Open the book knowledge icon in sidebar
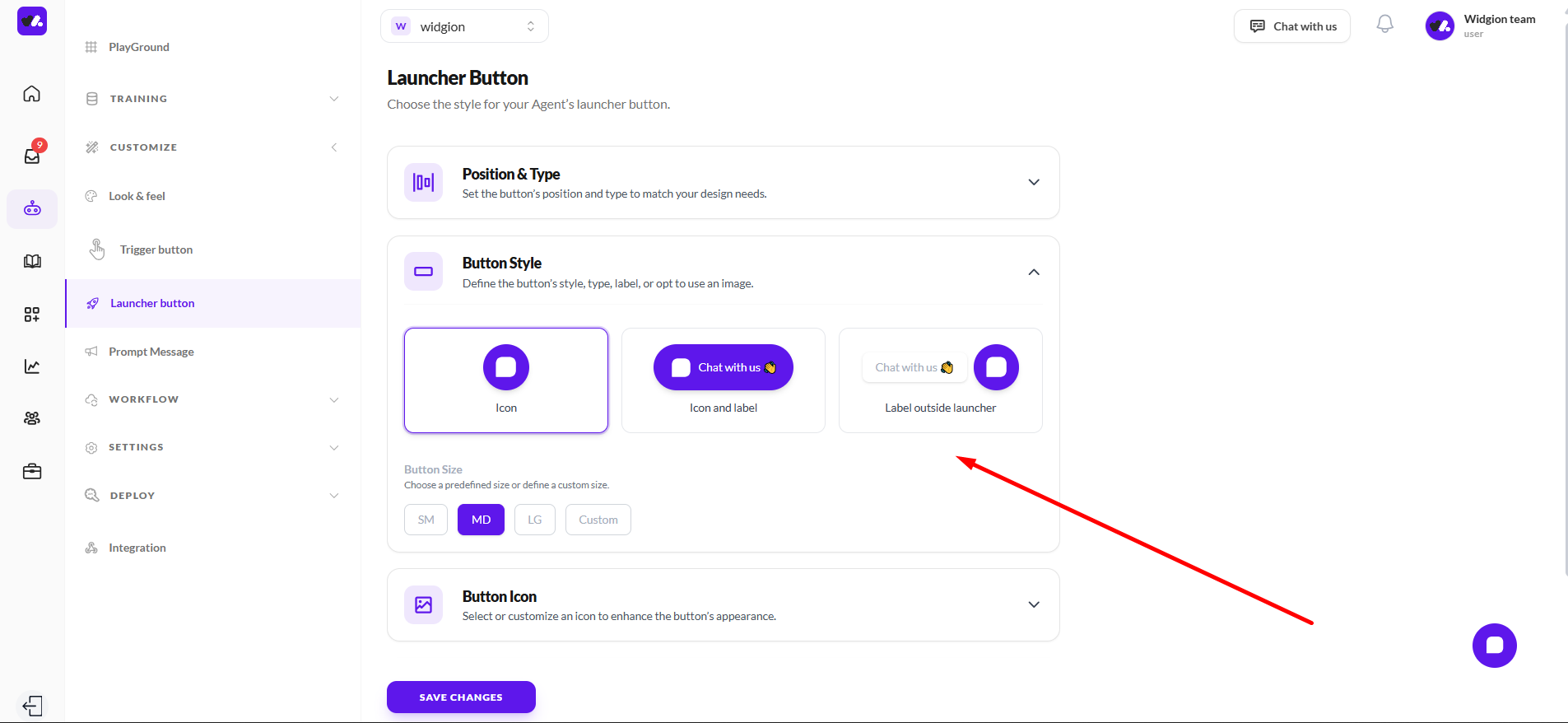1568x723 pixels. click(32, 262)
